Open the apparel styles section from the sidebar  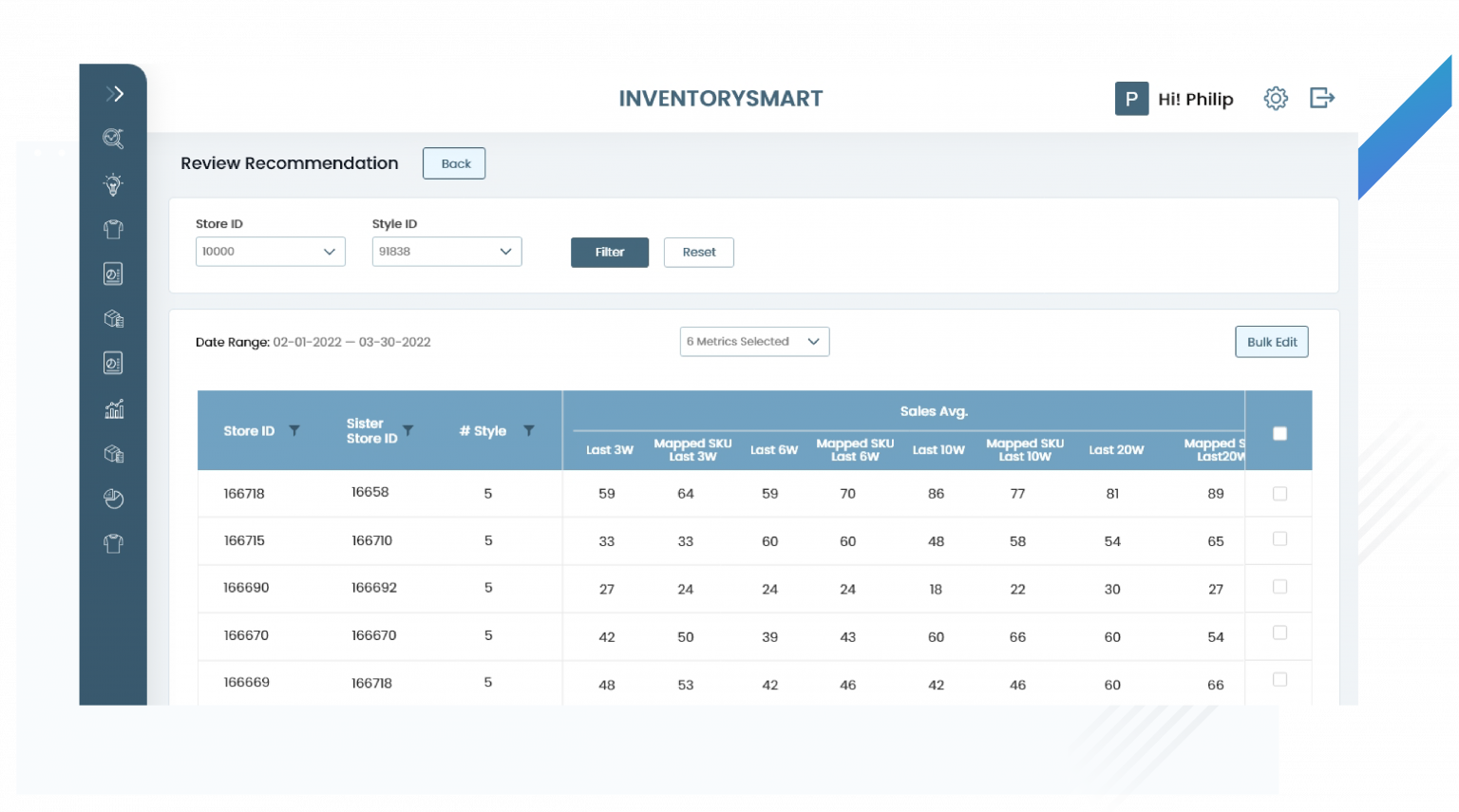[x=113, y=229]
